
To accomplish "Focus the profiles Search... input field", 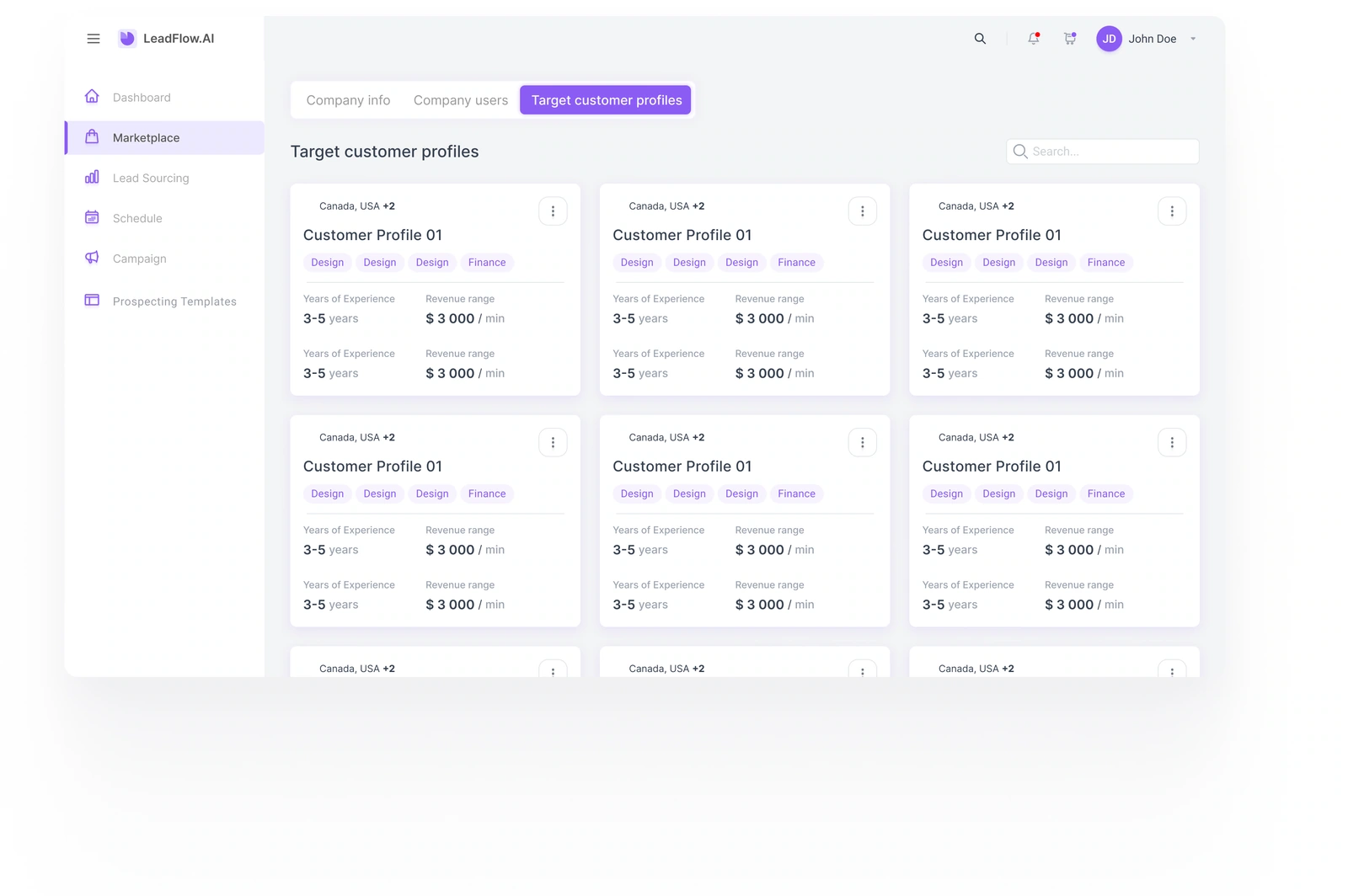I will coord(1103,152).
